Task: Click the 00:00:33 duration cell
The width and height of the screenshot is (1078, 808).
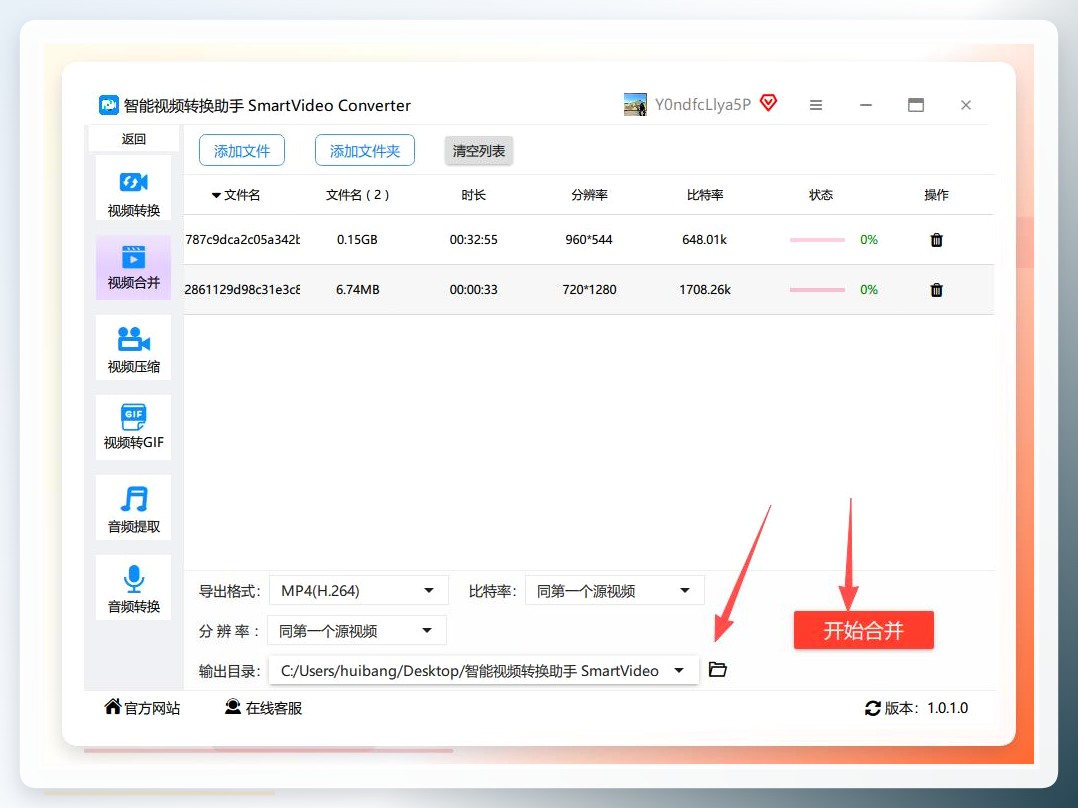Action: 473,290
